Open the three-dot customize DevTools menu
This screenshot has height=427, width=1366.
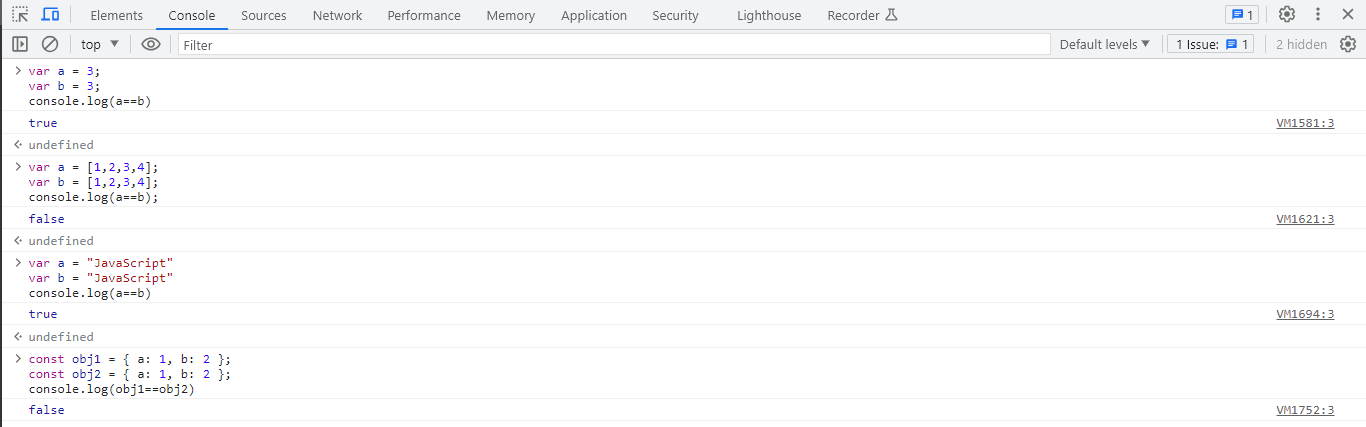1318,15
